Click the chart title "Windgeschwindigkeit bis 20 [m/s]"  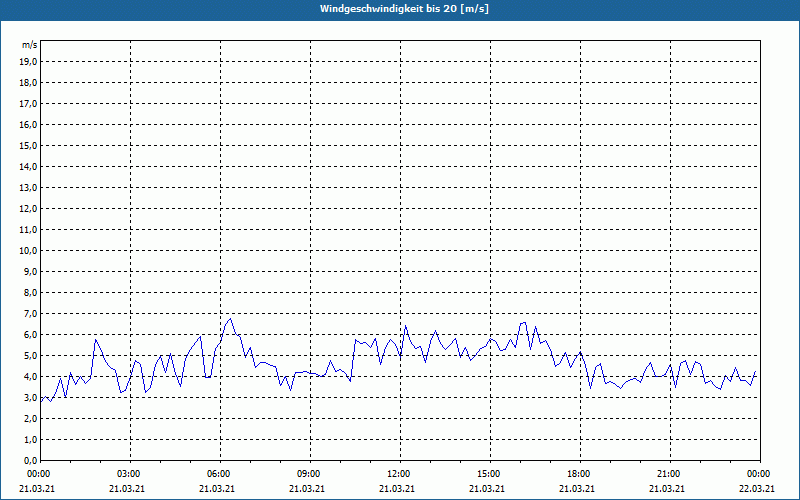[404, 9]
